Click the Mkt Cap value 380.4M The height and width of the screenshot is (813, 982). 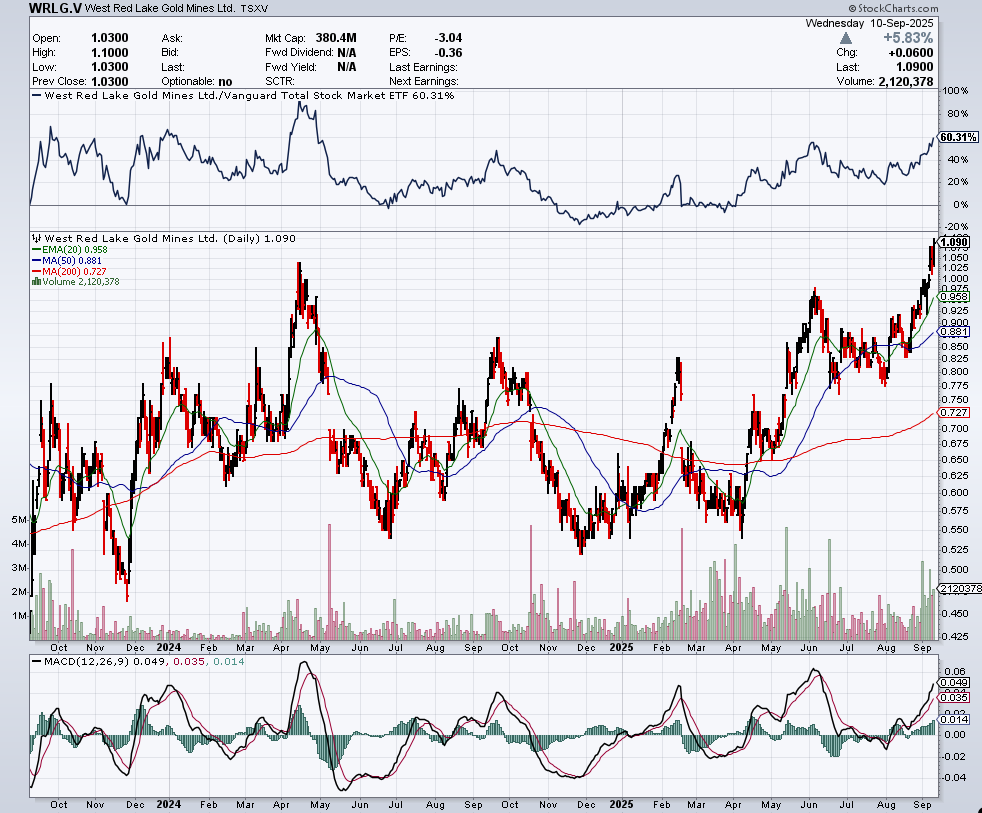(x=336, y=38)
